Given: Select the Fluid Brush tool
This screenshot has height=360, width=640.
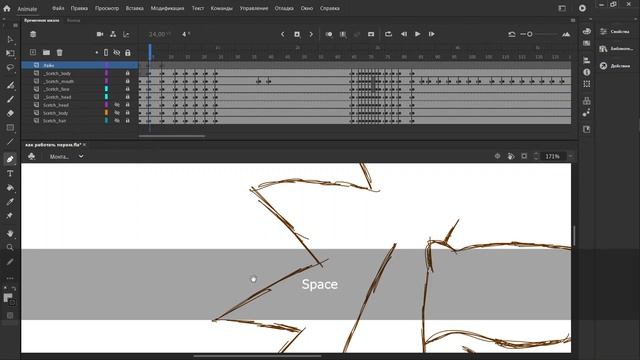Looking at the screenshot, I should pyautogui.click(x=10, y=85).
